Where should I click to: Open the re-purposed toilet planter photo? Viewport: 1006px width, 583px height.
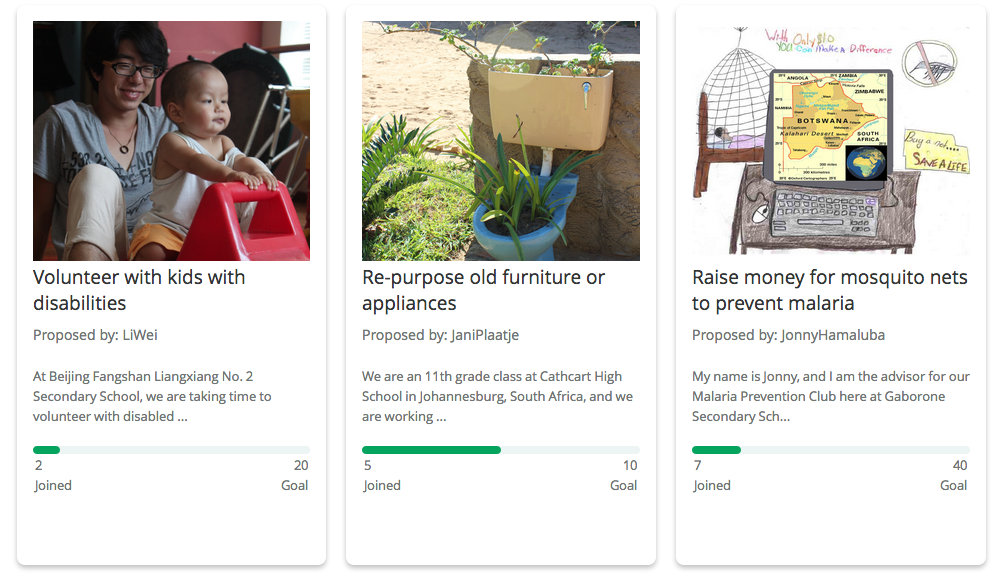tap(500, 141)
